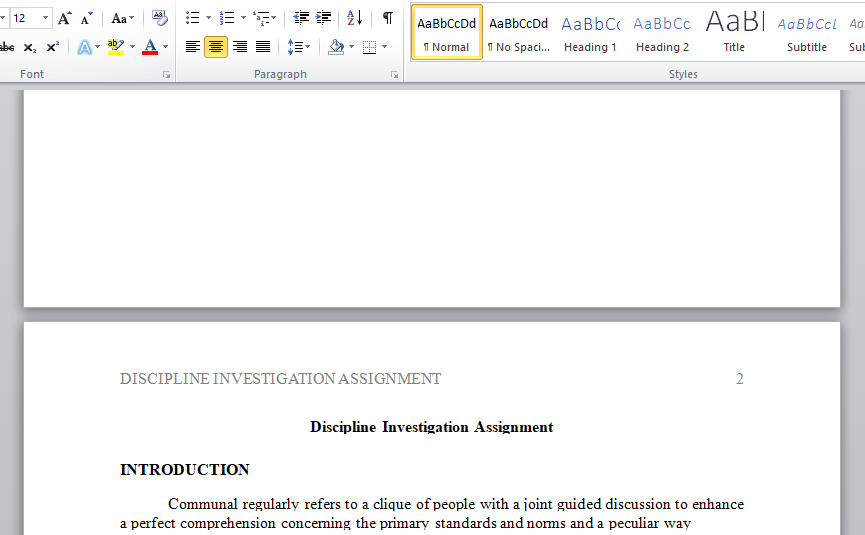
Task: Select the No Spacing style
Action: (x=519, y=32)
